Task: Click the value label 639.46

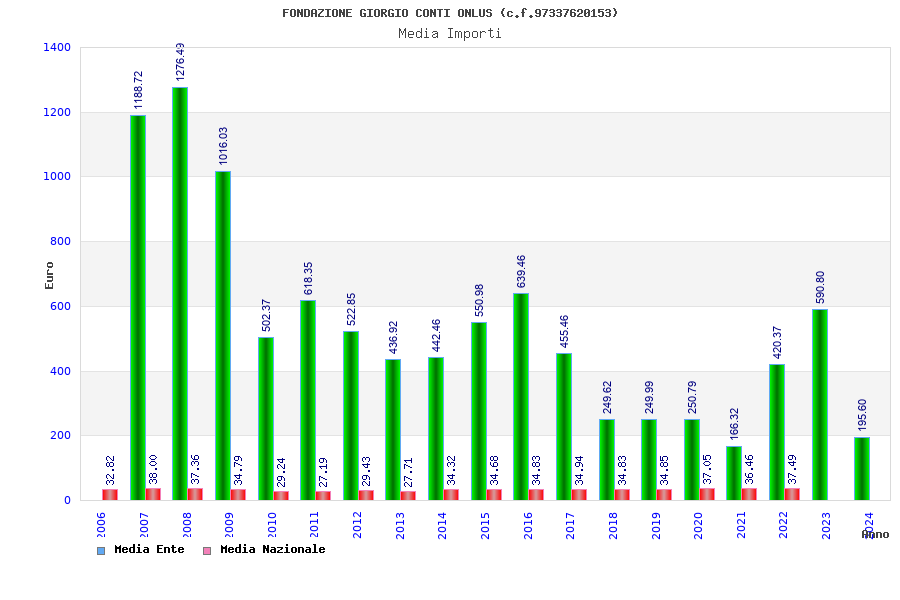Action: pos(521,271)
